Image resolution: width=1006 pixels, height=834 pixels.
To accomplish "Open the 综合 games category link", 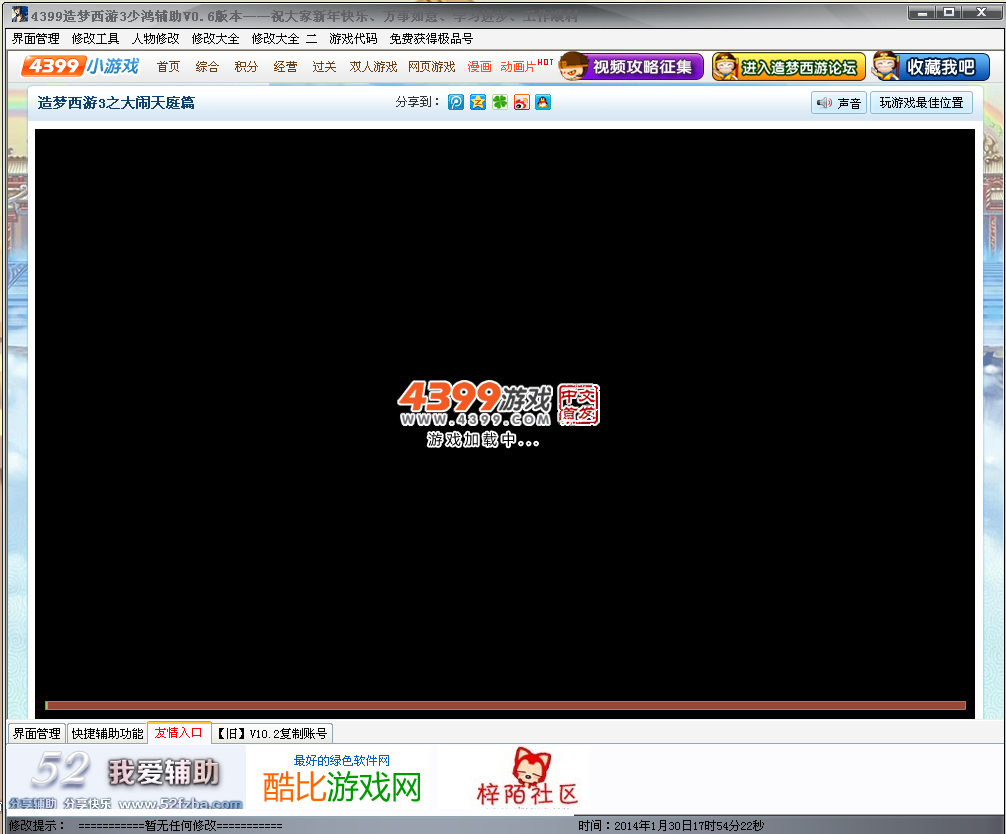I will click(207, 67).
